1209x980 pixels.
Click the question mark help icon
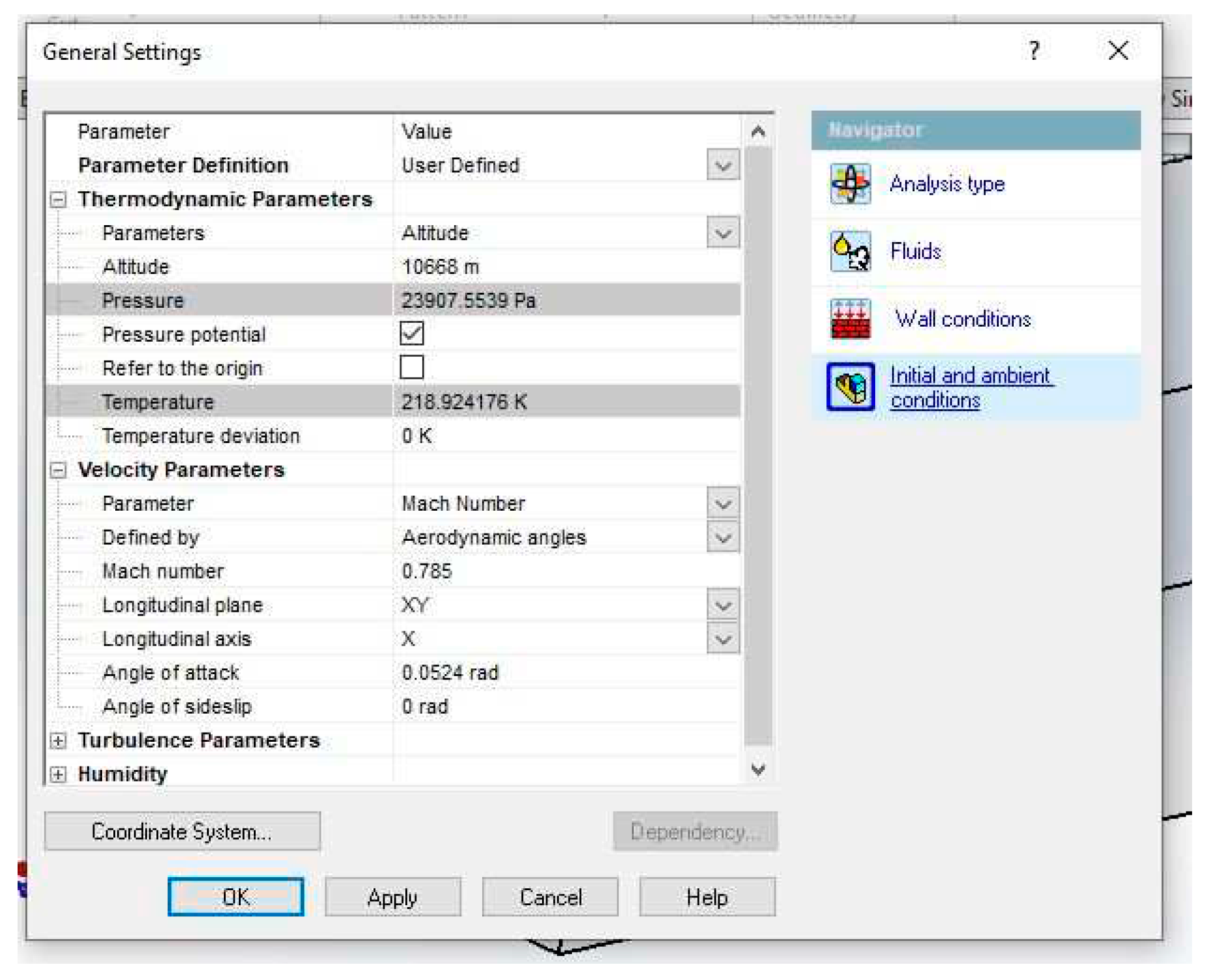pyautogui.click(x=1033, y=51)
